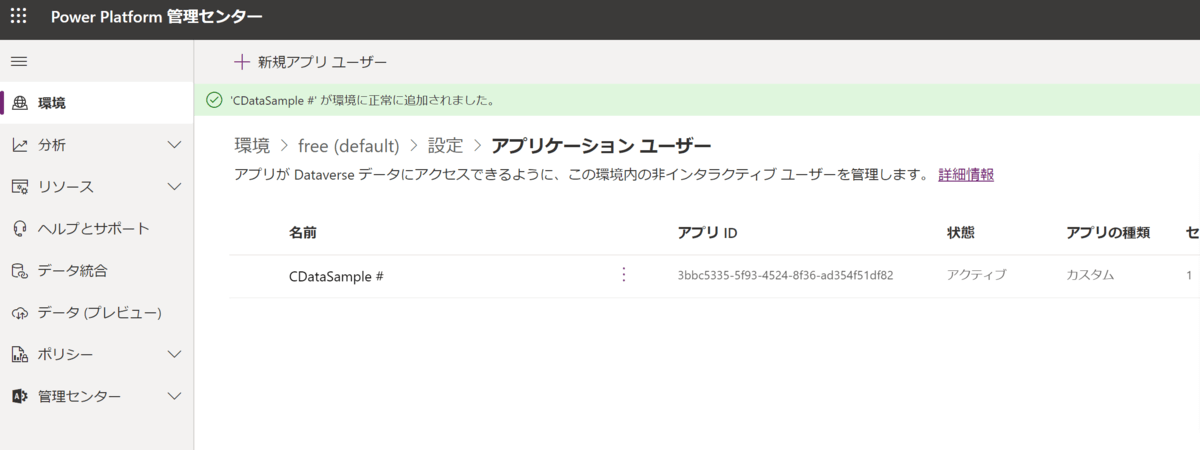Click the 環境 globe icon in sidebar
This screenshot has width=1200, height=450.
tap(19, 103)
